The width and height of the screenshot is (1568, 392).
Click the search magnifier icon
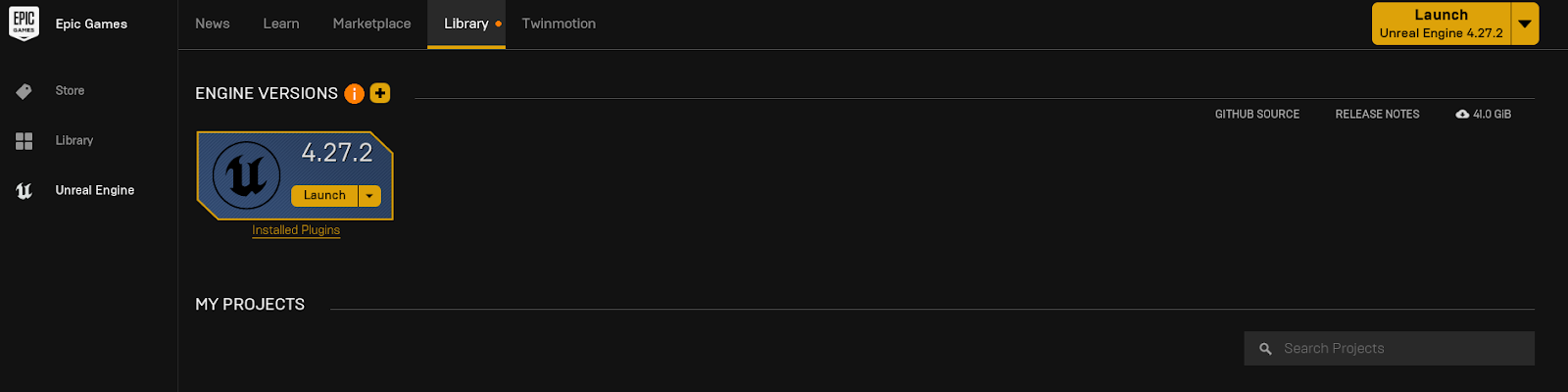[1265, 349]
